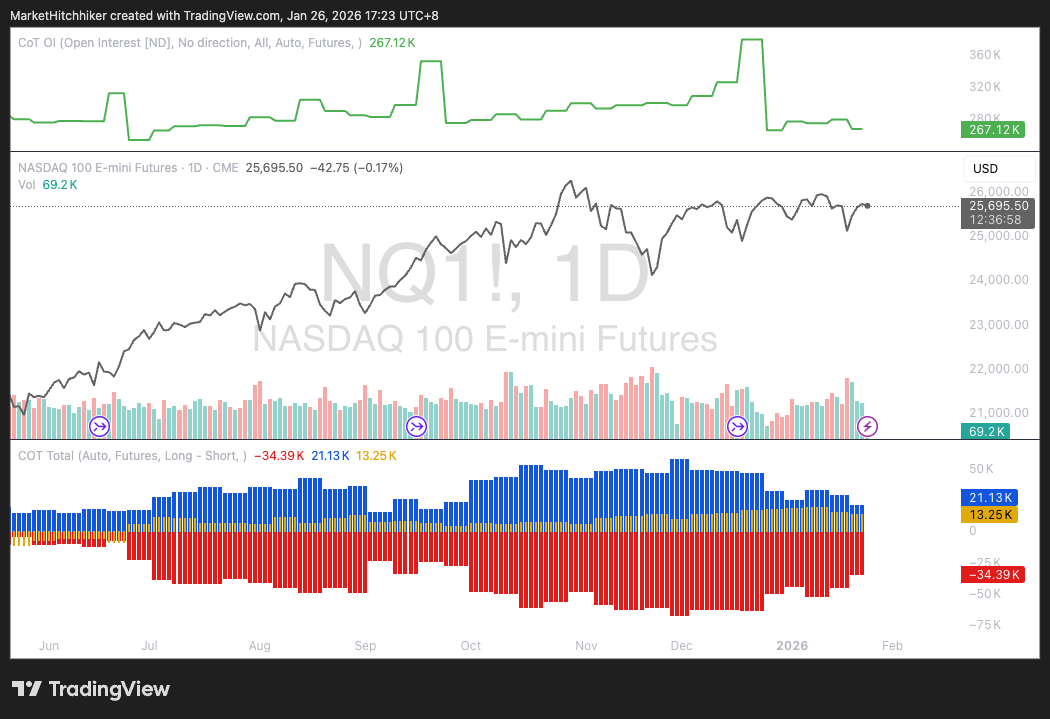1050x719 pixels.
Task: Click the −42.75 (−0.17%) change value
Action: pos(356,168)
